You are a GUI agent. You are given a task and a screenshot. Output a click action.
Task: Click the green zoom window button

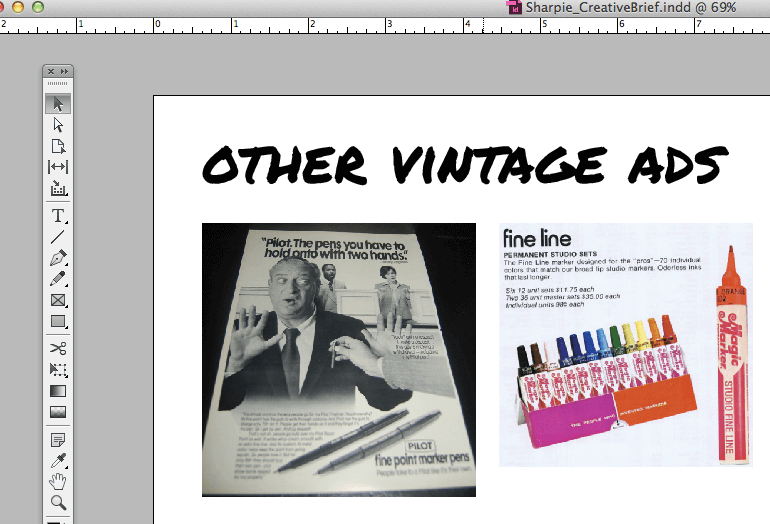[38, 7]
